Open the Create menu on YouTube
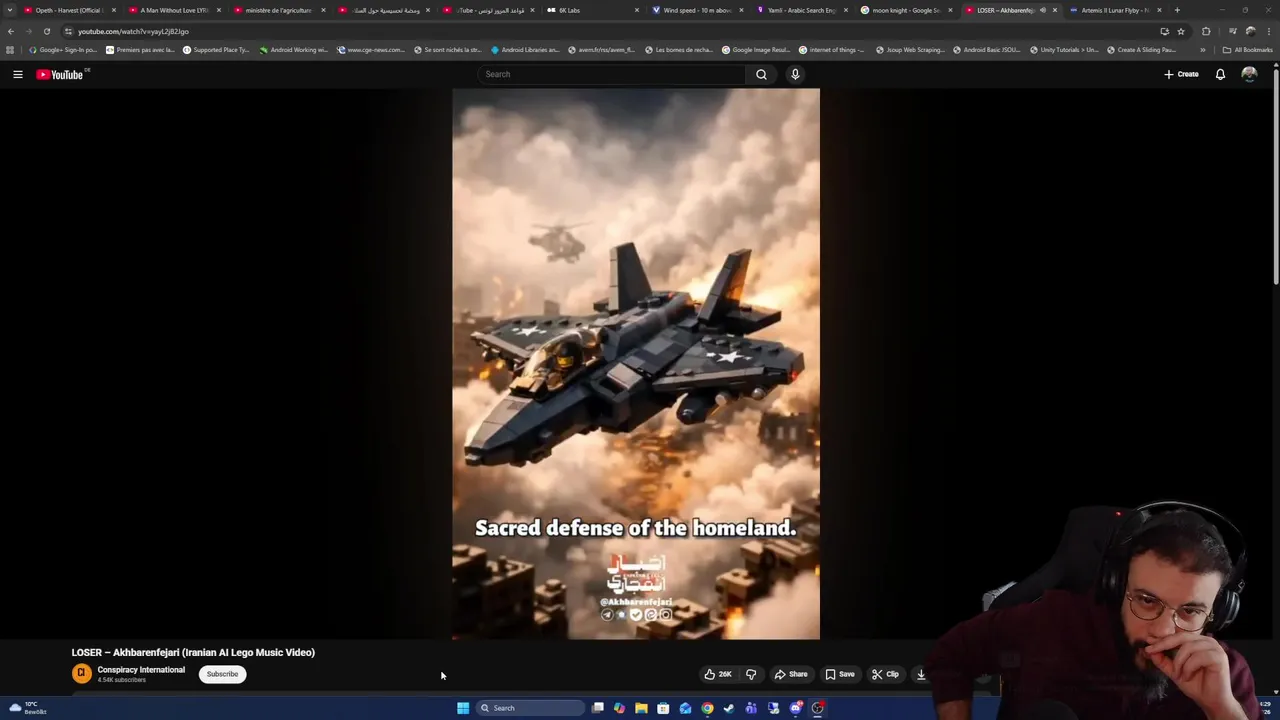The image size is (1280, 720). [1181, 74]
